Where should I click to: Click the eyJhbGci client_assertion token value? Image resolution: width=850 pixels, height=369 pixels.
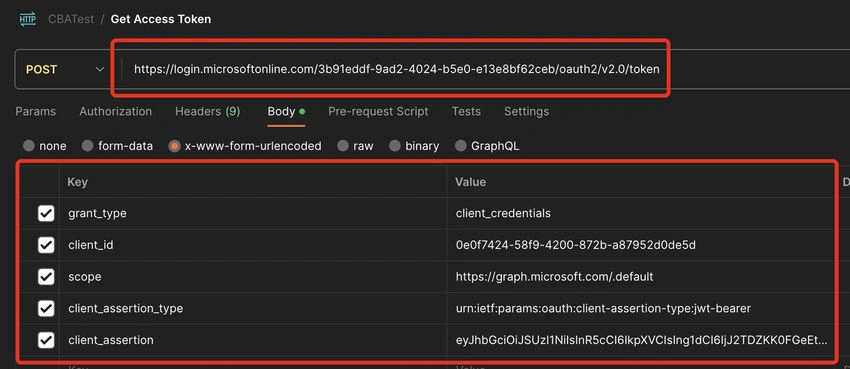[642, 340]
